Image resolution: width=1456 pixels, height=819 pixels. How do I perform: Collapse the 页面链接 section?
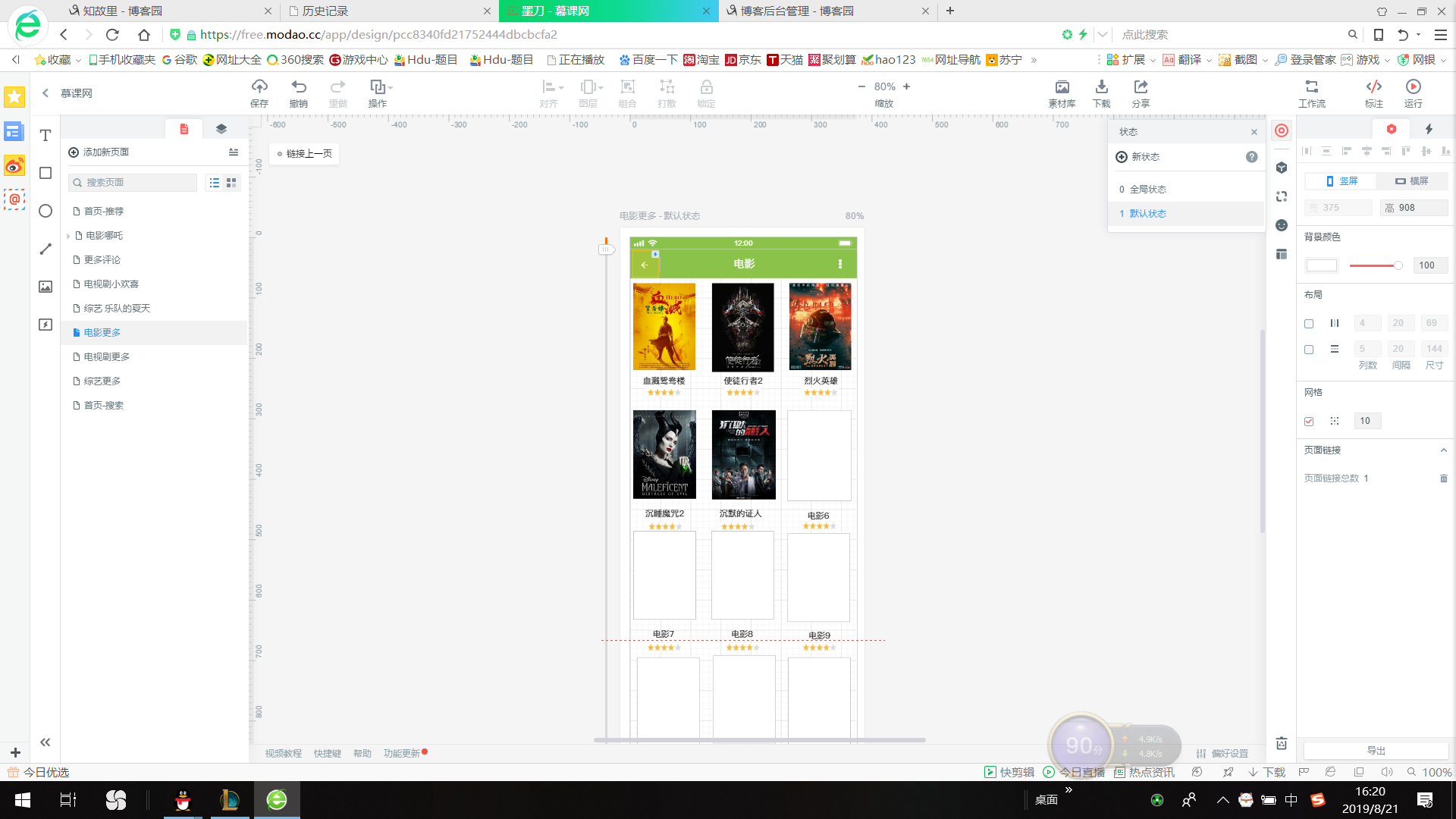pos(1443,450)
